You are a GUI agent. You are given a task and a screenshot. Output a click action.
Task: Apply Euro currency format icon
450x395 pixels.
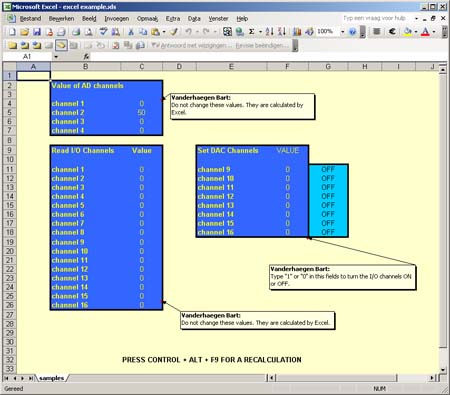click(x=392, y=32)
